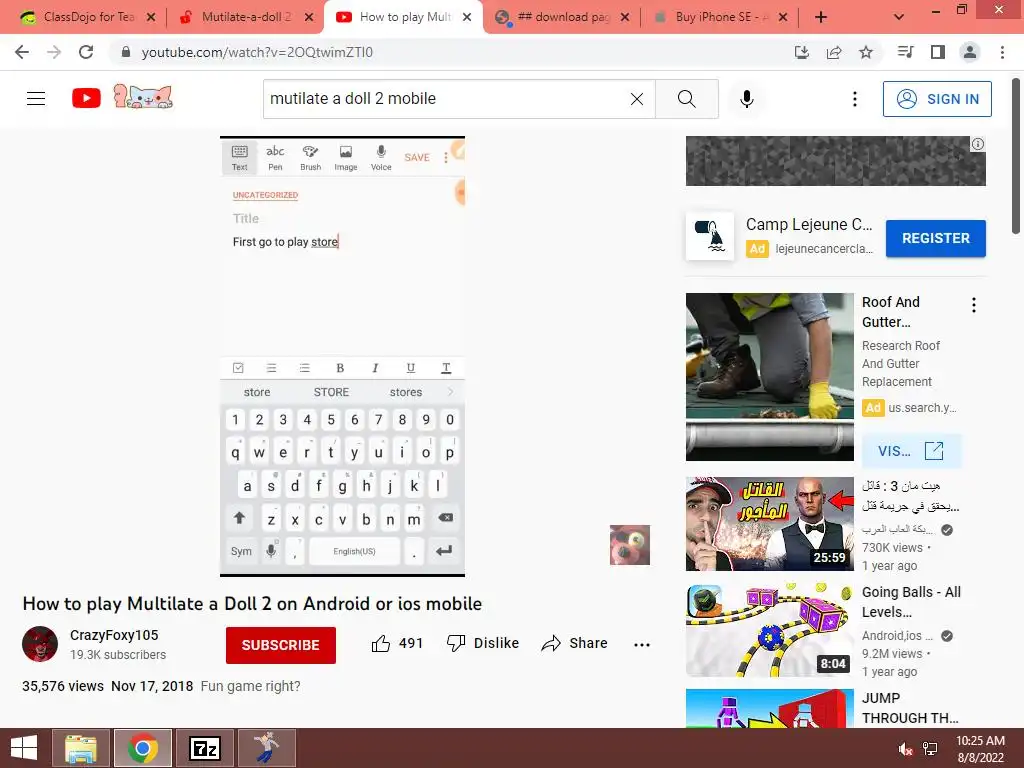Image resolution: width=1024 pixels, height=768 pixels.
Task: Start voice search with the microphone
Action: click(x=746, y=99)
